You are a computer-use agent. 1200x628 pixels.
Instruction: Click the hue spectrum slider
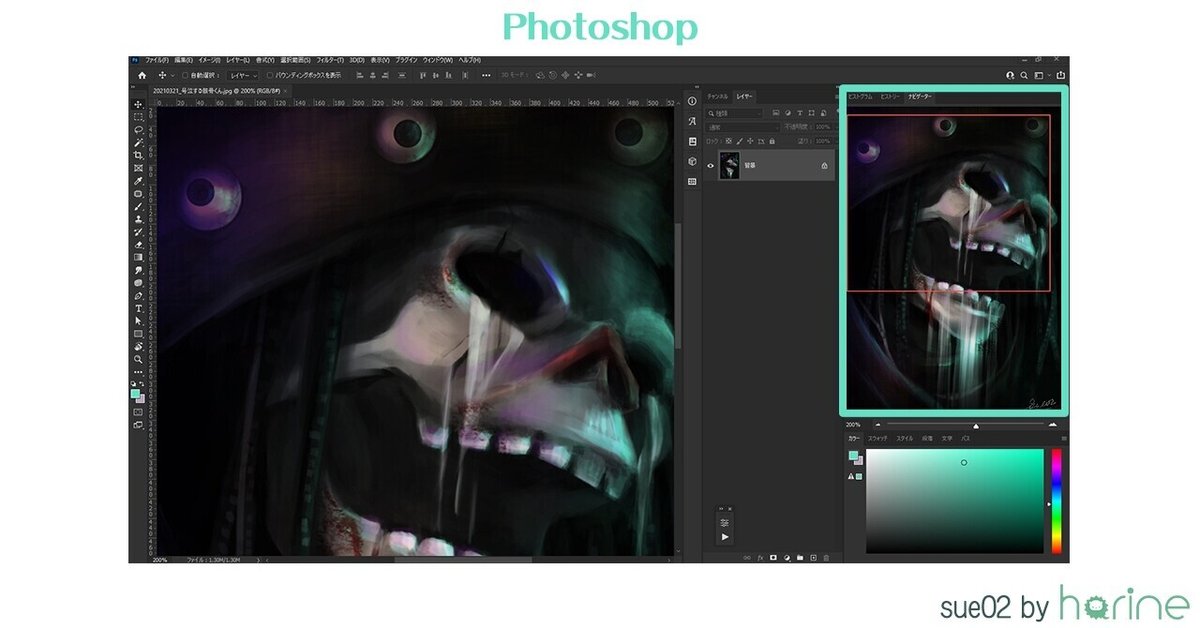point(1056,501)
